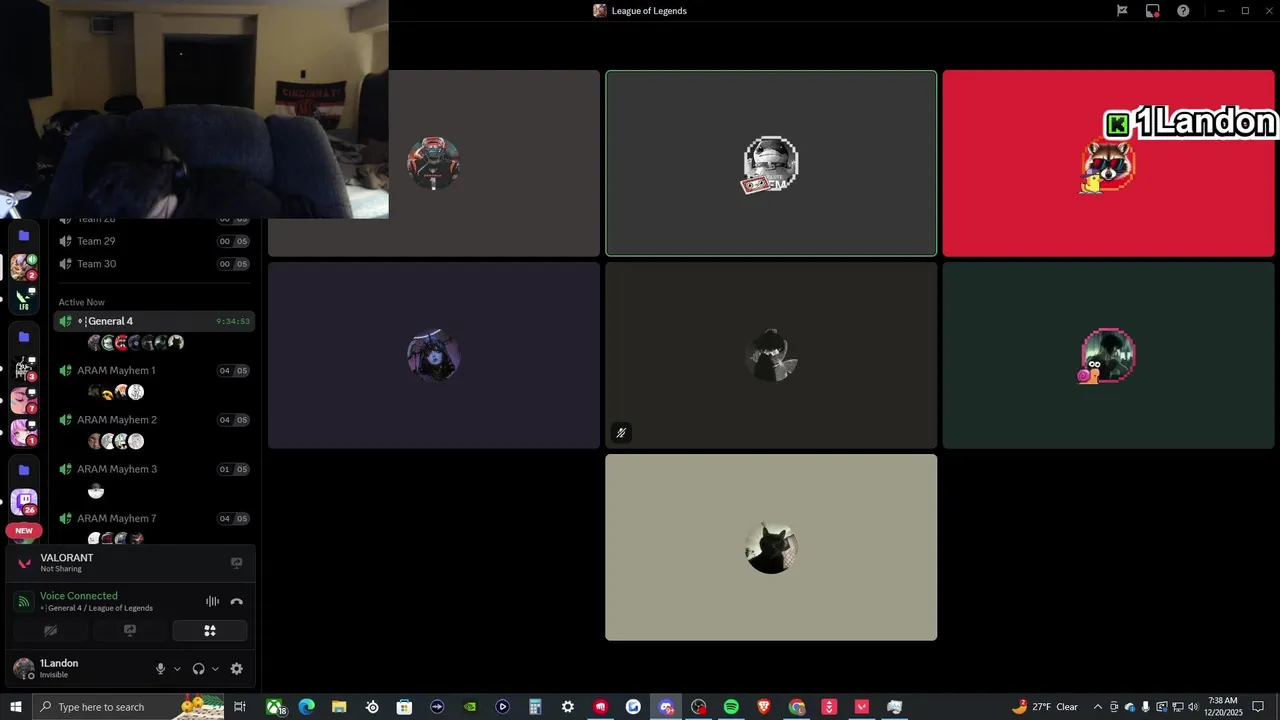Open the server with 3 notifications

pos(24,369)
